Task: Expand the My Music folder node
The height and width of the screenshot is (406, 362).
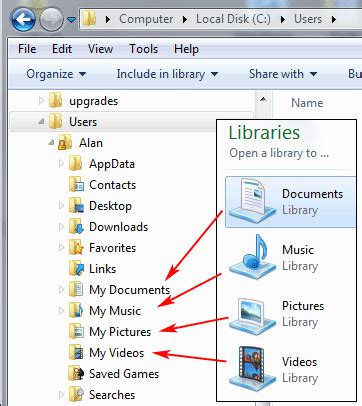Action: pos(61,310)
